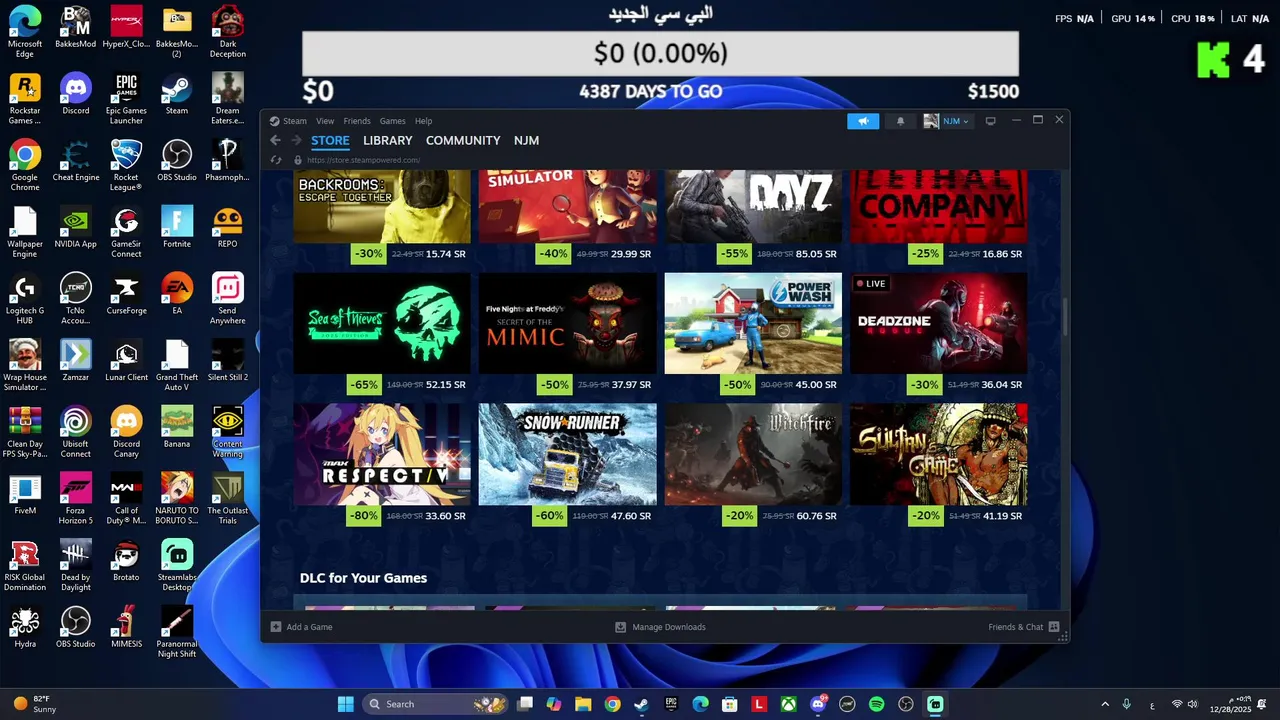Select the Logitech G HUB icon
1280x720 pixels.
[25, 299]
